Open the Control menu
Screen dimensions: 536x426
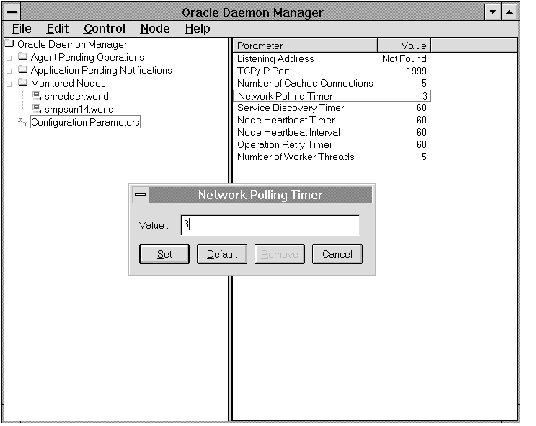104,29
